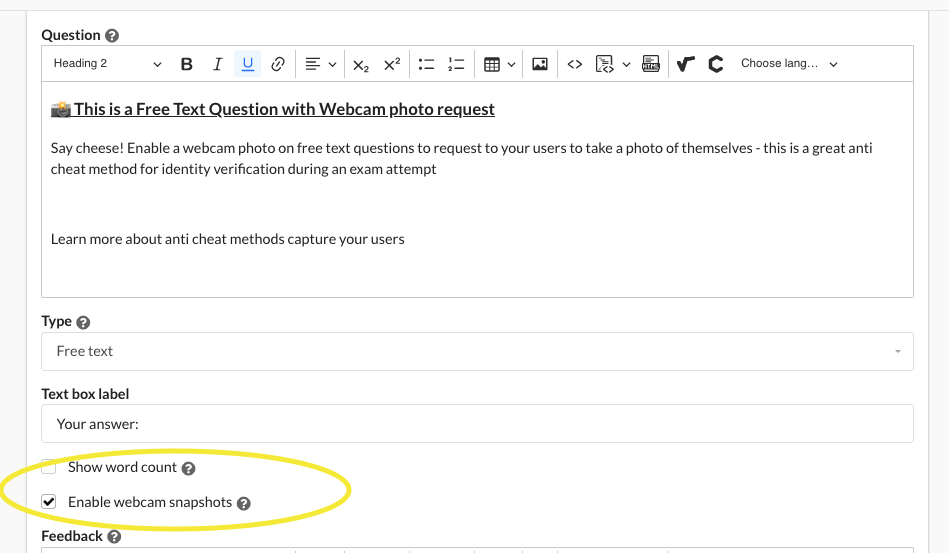Viewport: 949px width, 553px height.
Task: Open the Heading 2 style dropdown
Action: coord(106,64)
